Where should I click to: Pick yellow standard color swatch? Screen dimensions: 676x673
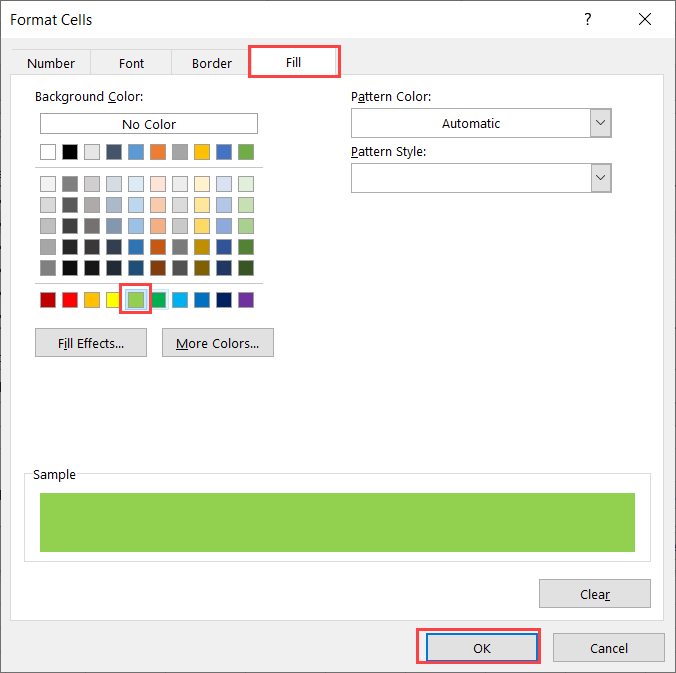113,300
